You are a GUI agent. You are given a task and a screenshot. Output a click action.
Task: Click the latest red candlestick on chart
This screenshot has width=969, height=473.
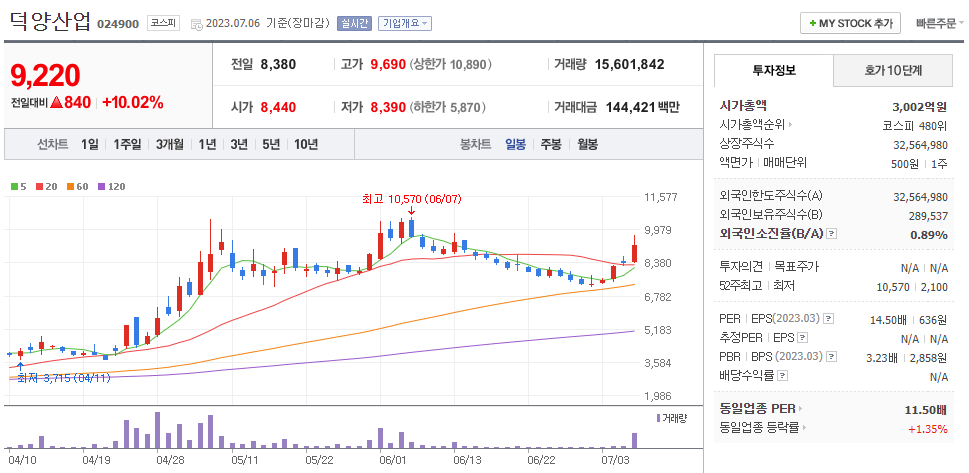(634, 250)
